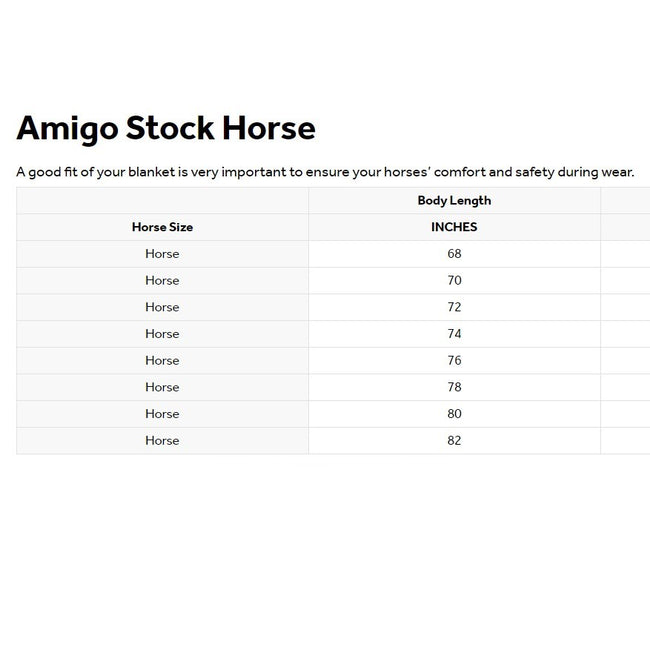Select the 68 inches body length cell
The image size is (650, 650).
454,254
